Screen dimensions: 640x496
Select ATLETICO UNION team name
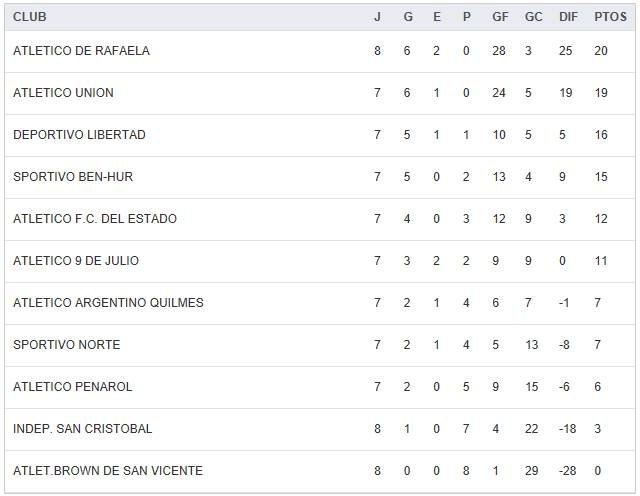point(63,93)
